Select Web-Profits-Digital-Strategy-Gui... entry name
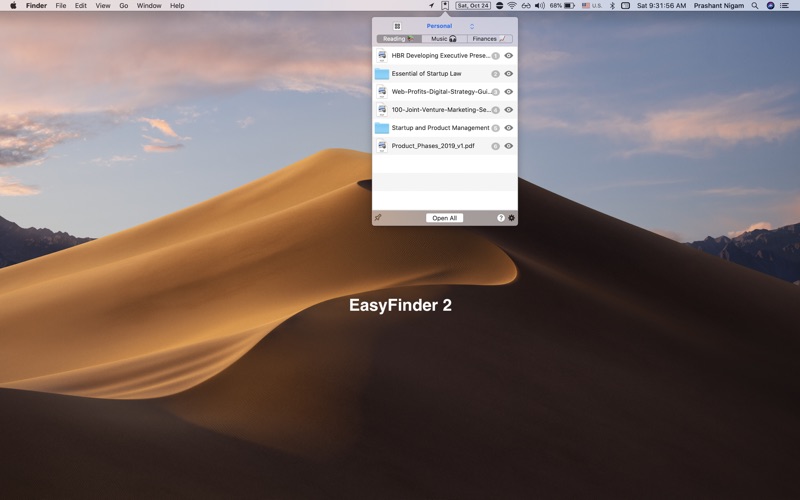Image resolution: width=800 pixels, height=500 pixels. click(441, 92)
